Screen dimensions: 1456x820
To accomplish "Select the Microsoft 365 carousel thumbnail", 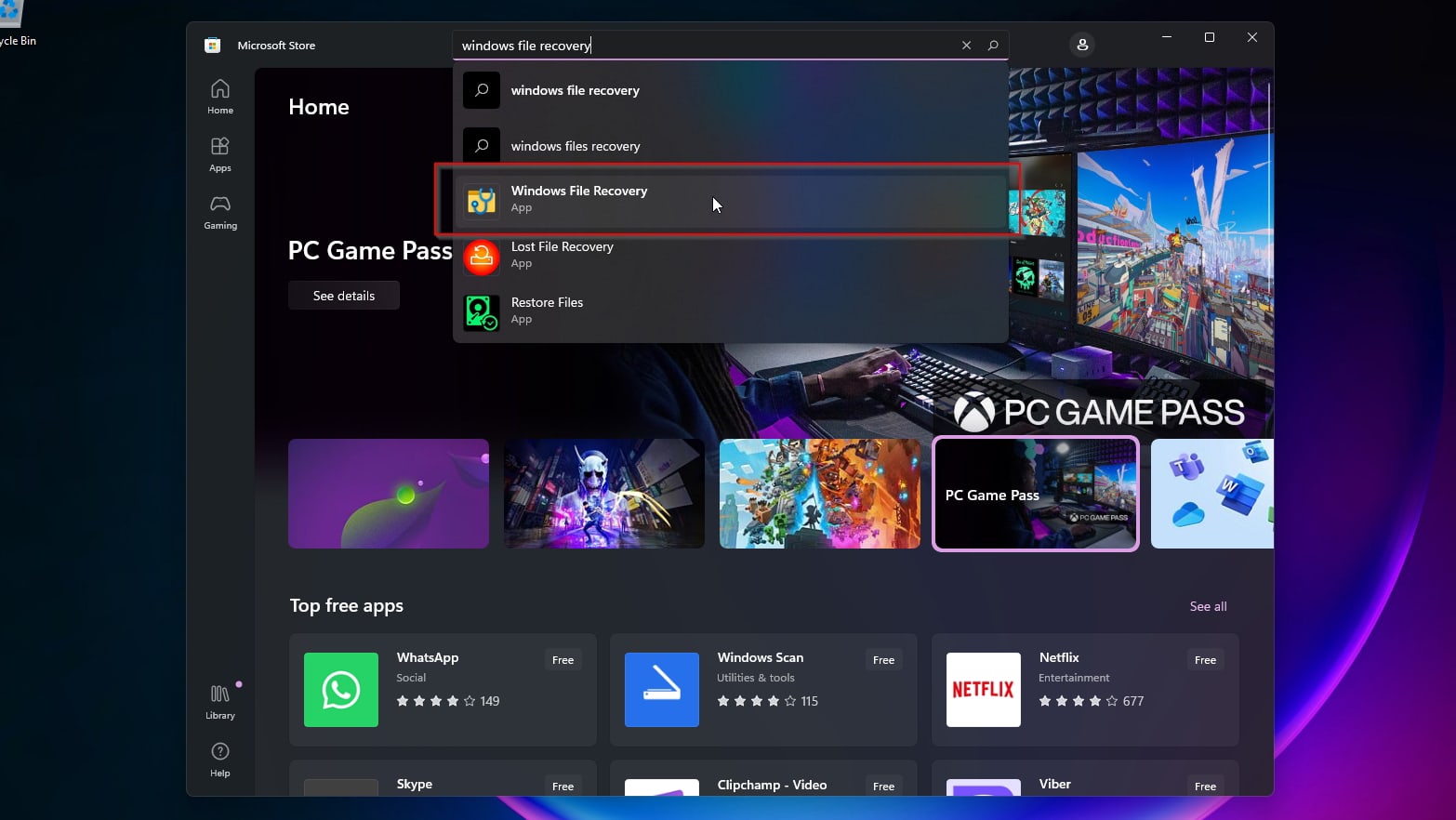I will pyautogui.click(x=1212, y=494).
